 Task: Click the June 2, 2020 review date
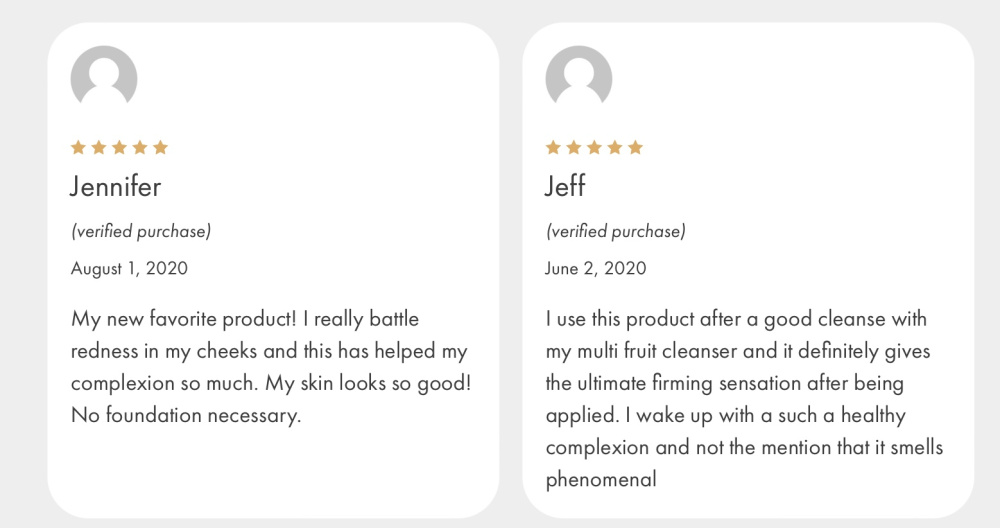click(596, 268)
